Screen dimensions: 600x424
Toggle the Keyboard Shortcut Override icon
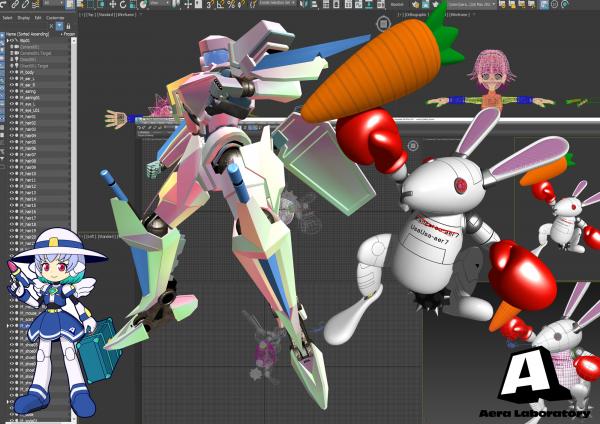pyautogui.click(x=198, y=4)
